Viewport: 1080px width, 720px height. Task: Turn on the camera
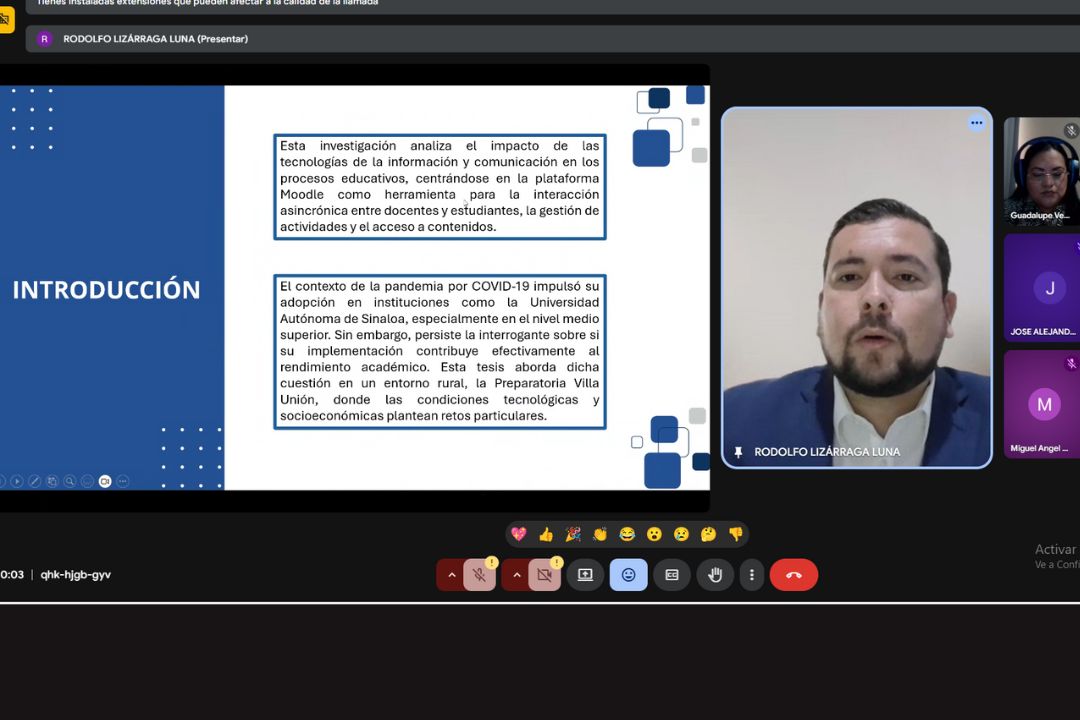[544, 575]
